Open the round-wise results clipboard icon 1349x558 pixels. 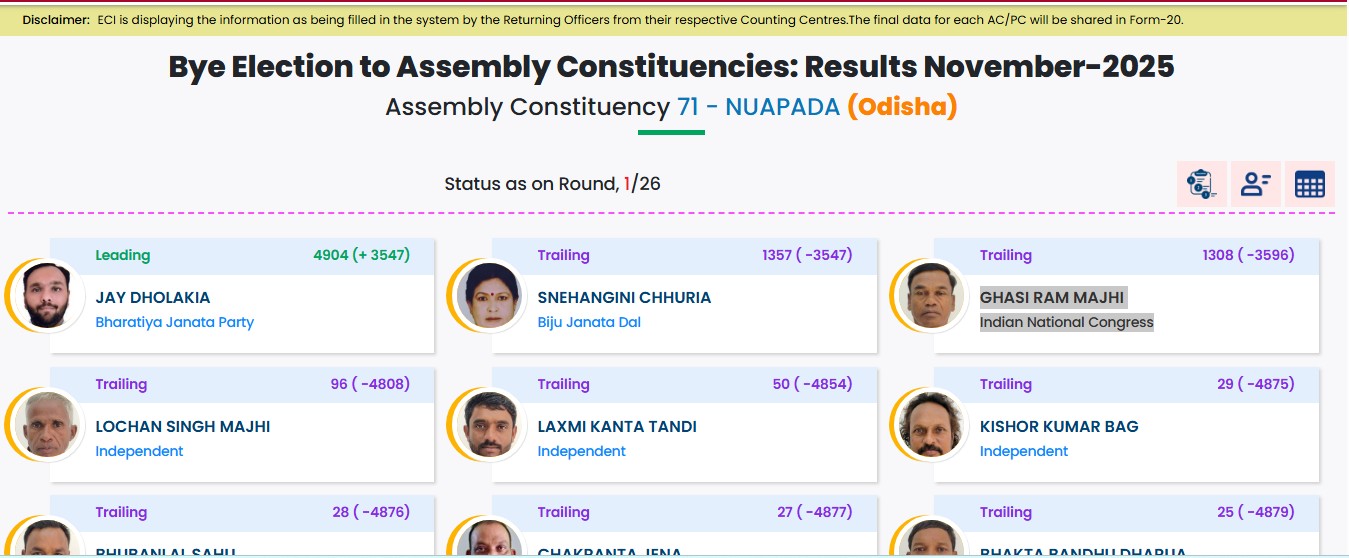pos(1201,184)
